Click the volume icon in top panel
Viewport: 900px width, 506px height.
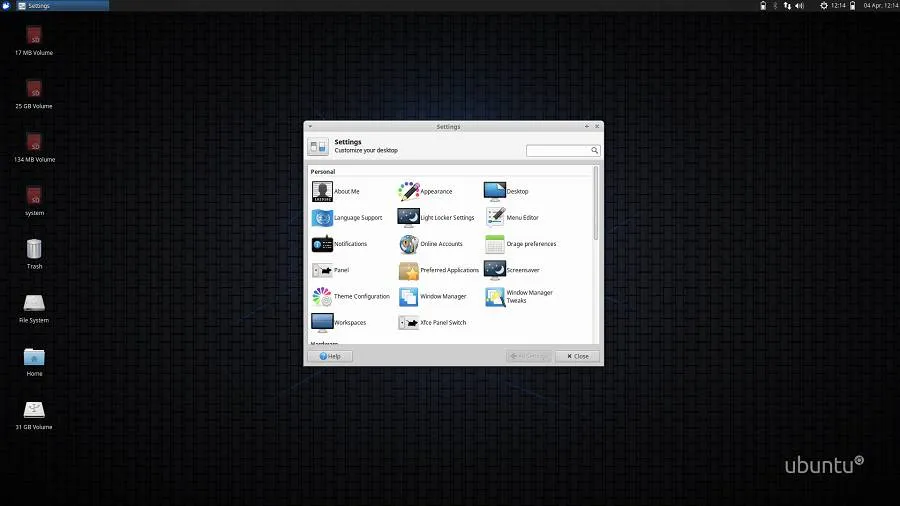tap(799, 6)
